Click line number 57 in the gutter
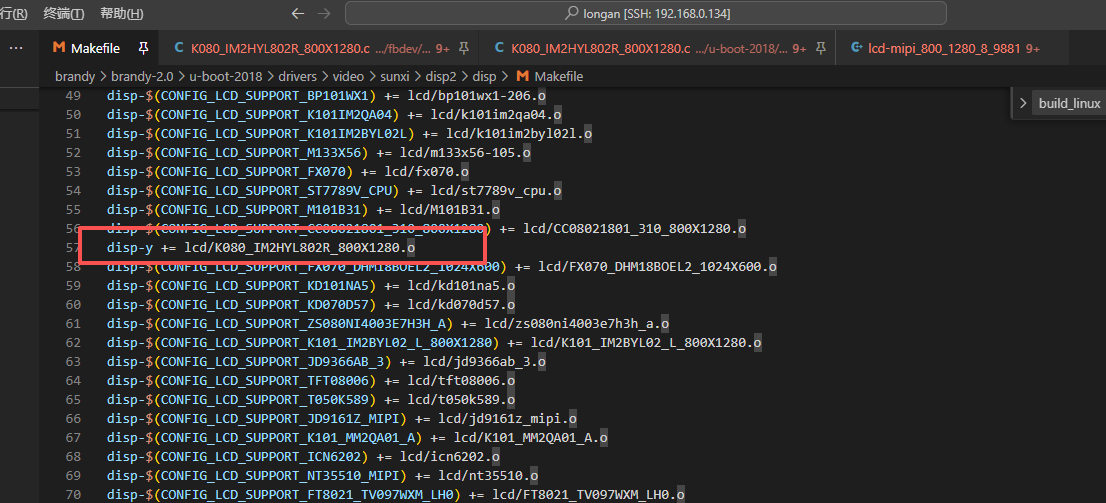 [72, 247]
